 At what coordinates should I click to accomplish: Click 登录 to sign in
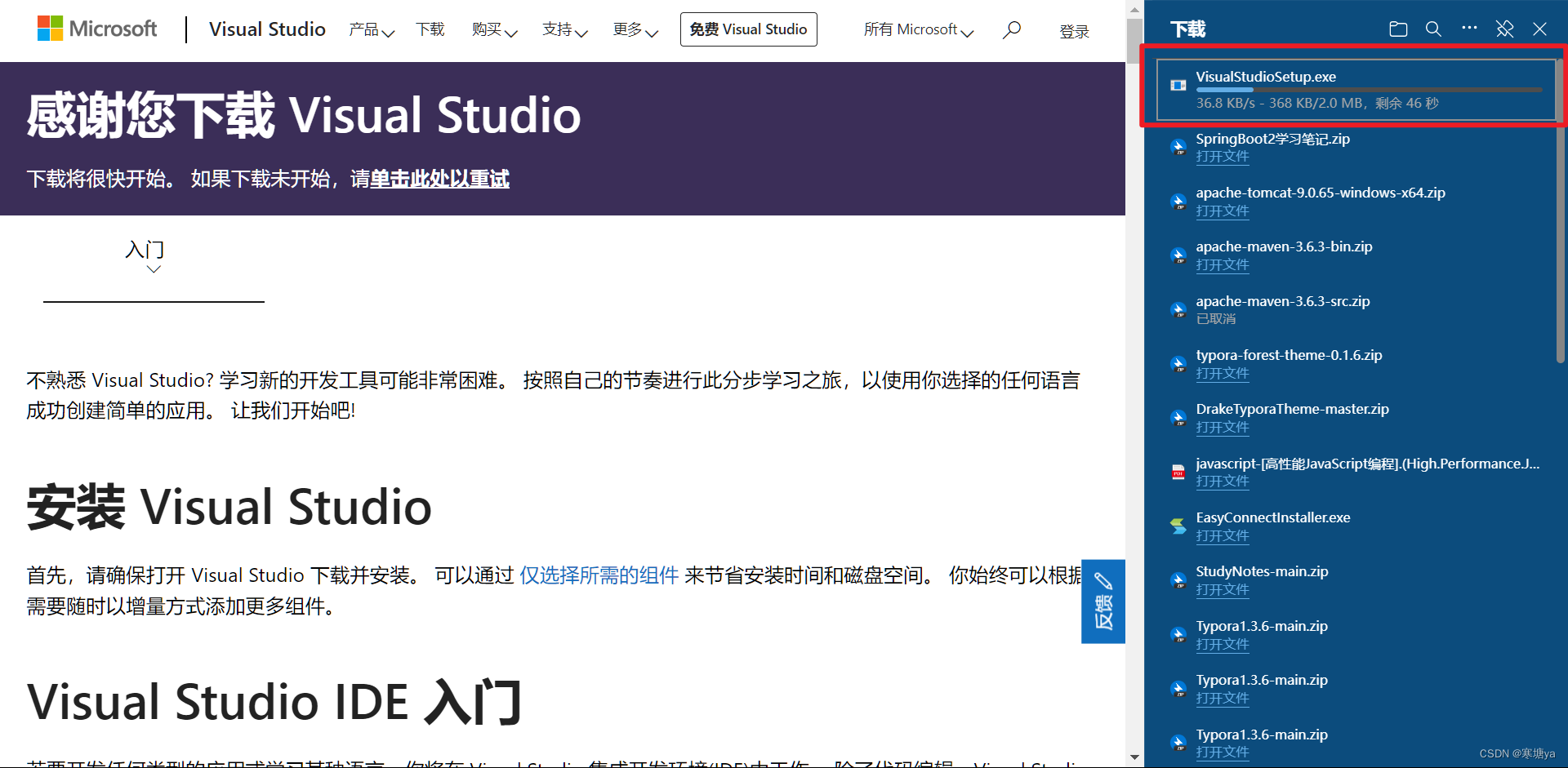click(x=1074, y=31)
